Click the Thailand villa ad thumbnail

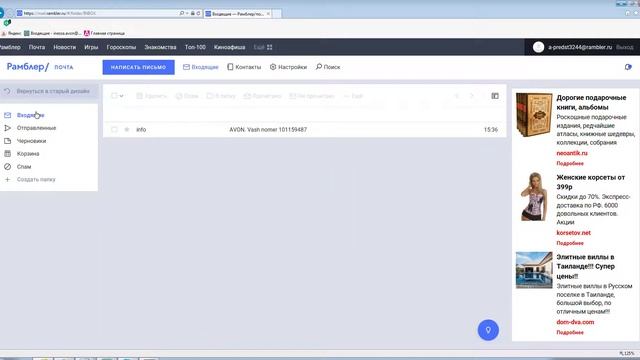click(x=534, y=270)
